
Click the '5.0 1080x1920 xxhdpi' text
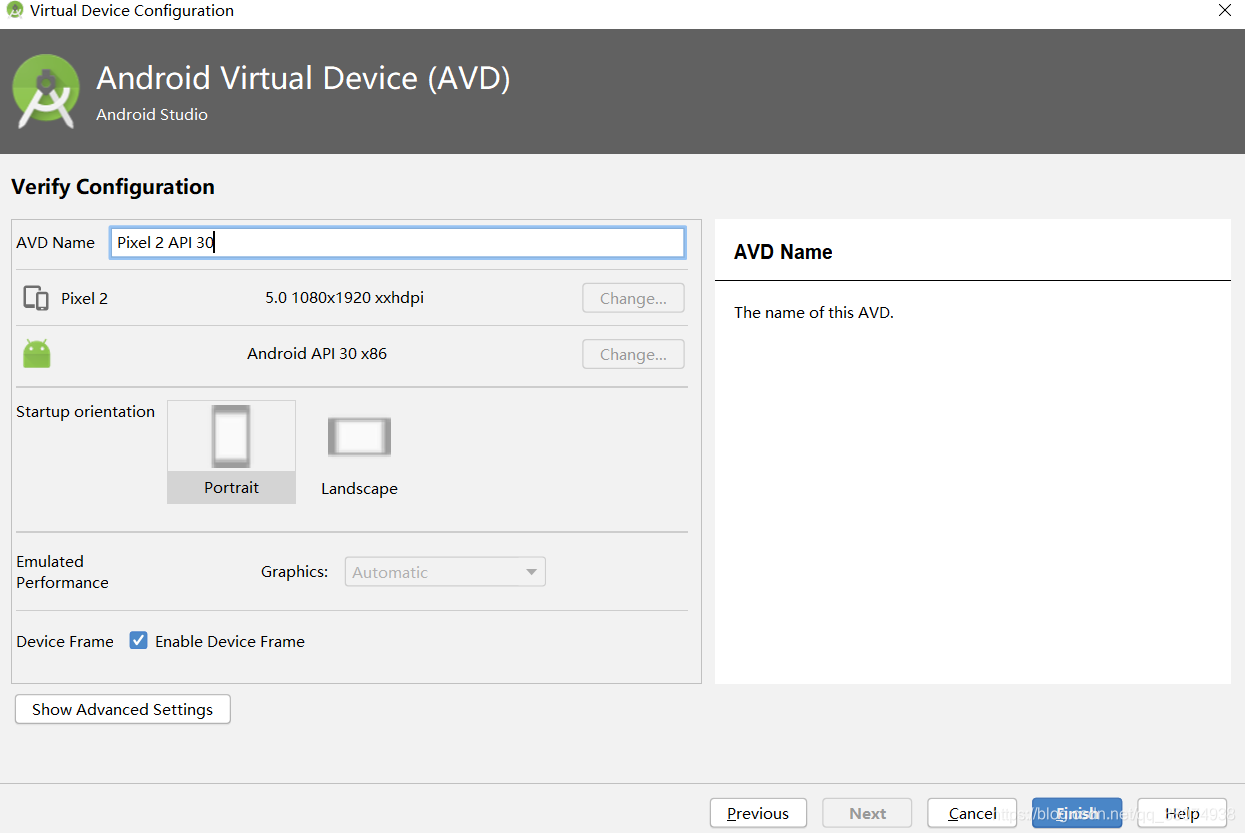(x=344, y=298)
